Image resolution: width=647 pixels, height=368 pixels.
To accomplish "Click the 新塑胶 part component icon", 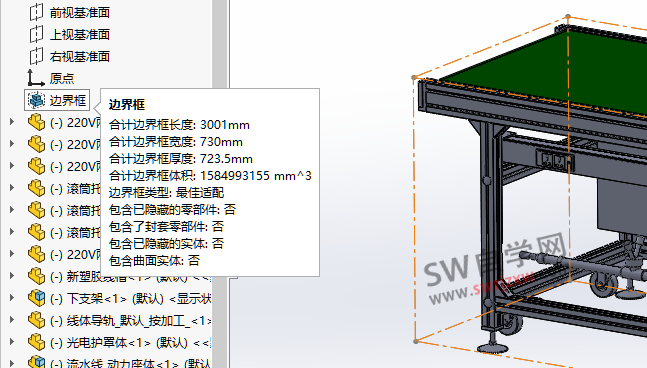I will coord(37,276).
